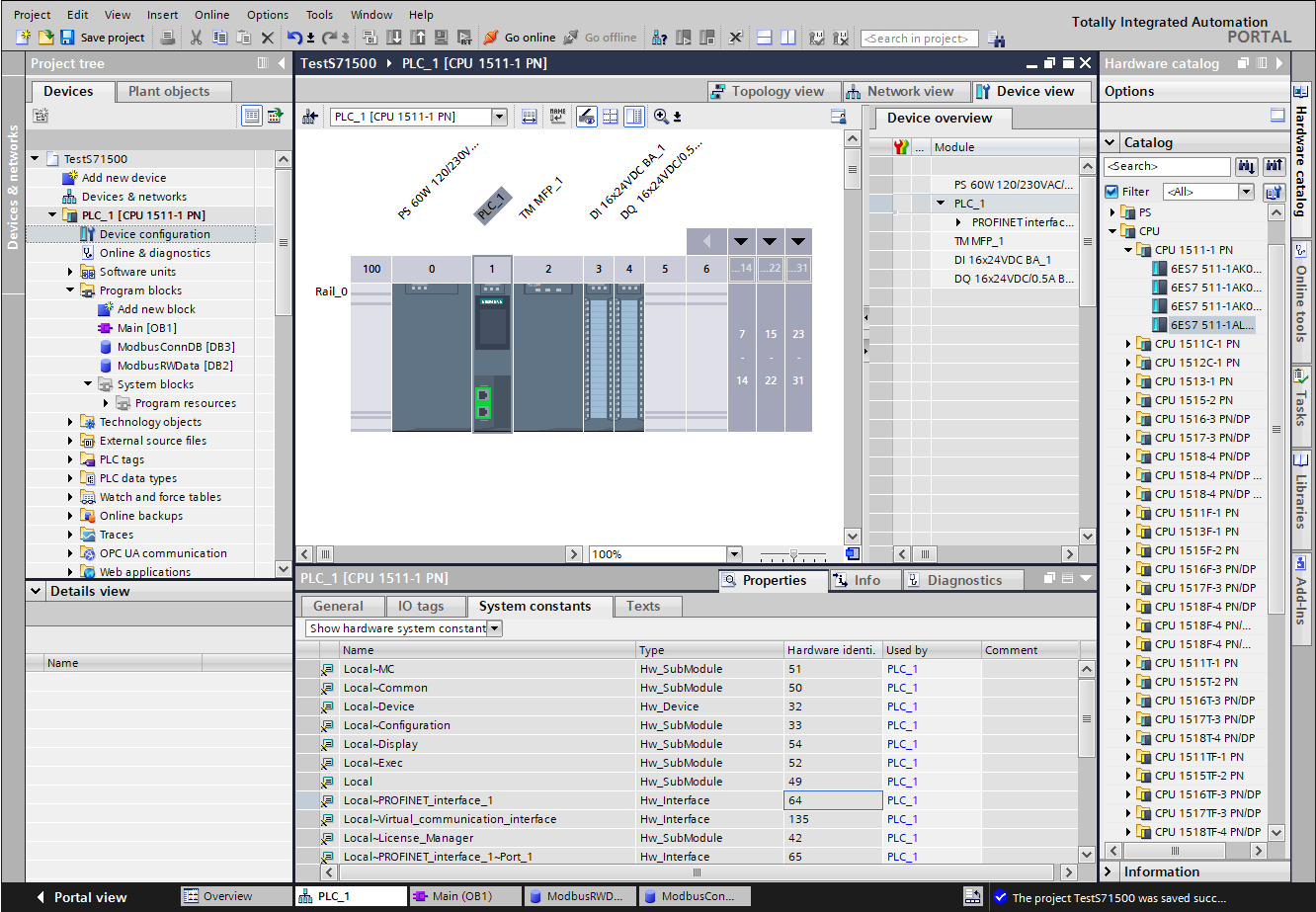Click PLC_1 link in Local~Display row
This screenshot has height=912, width=1316.
coord(902,744)
